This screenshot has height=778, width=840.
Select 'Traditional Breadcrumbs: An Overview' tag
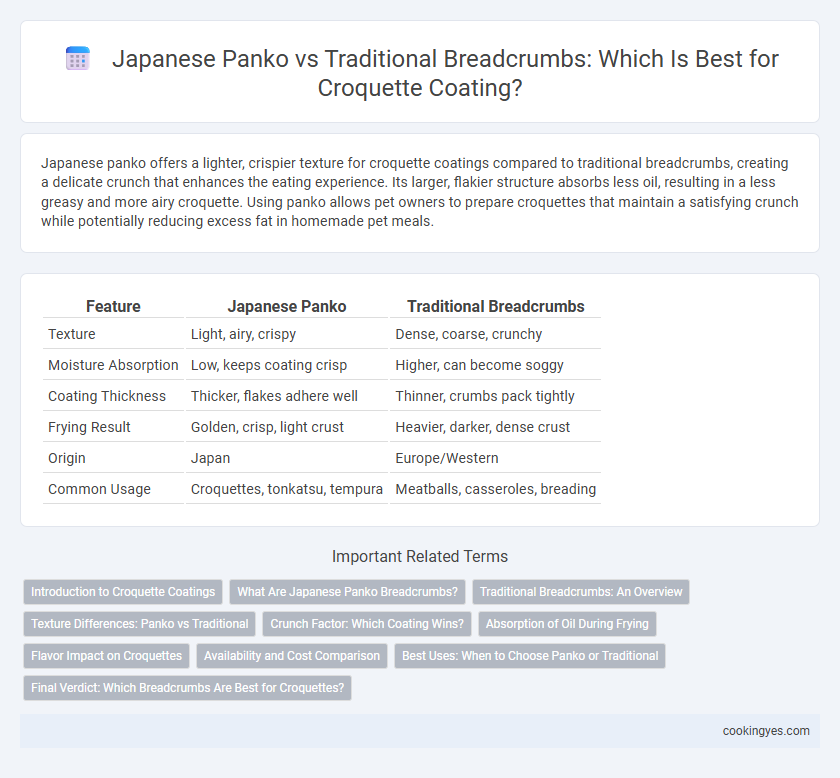581,592
